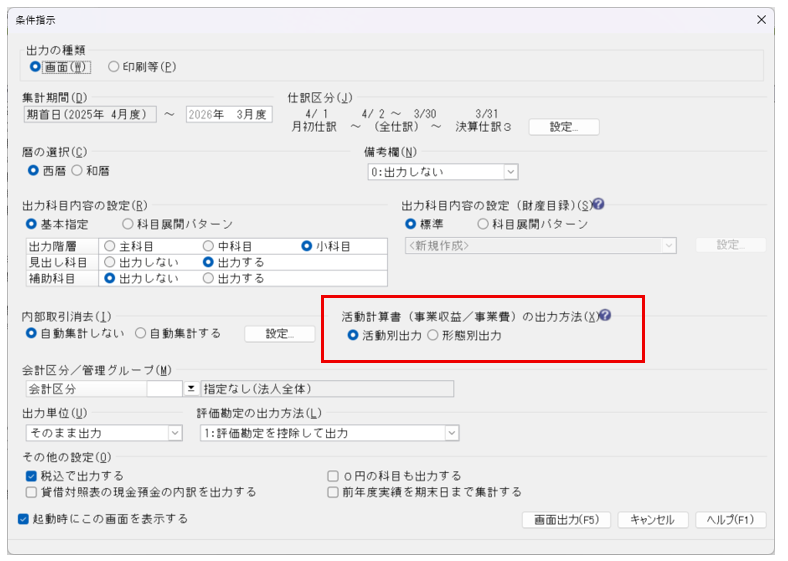Select 科目展開パターン radio in 出力科目内容の設定
The image size is (788, 561).
127,224
